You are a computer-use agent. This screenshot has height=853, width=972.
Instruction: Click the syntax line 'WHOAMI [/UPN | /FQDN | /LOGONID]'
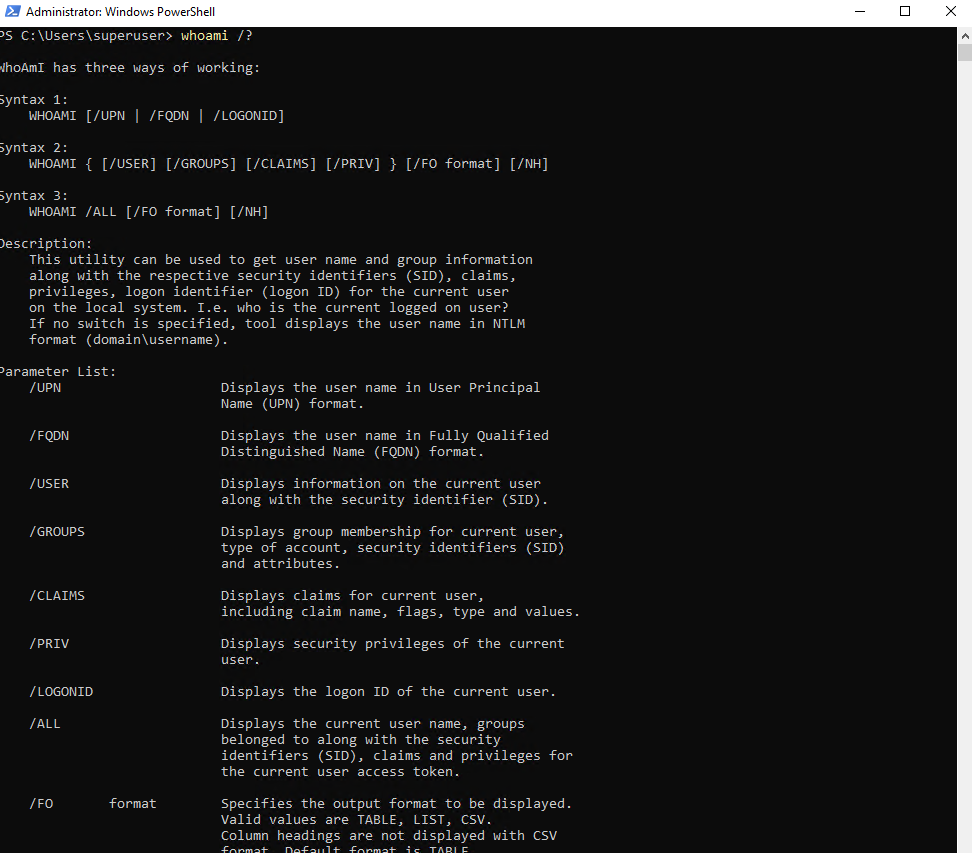pyautogui.click(x=156, y=116)
